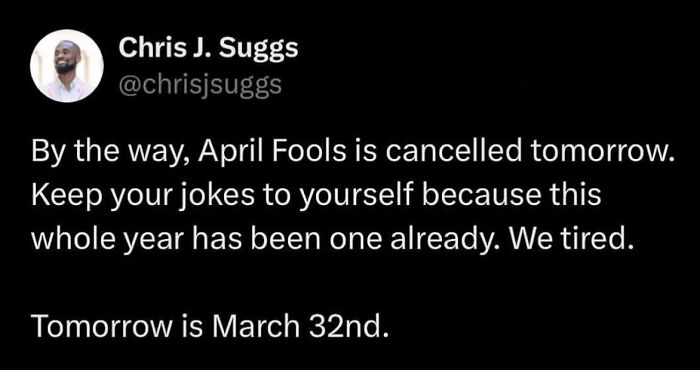Open Chris J. Suggs profile picture
Image resolution: width=700 pixels, height=370 pixels.
[x=67, y=66]
